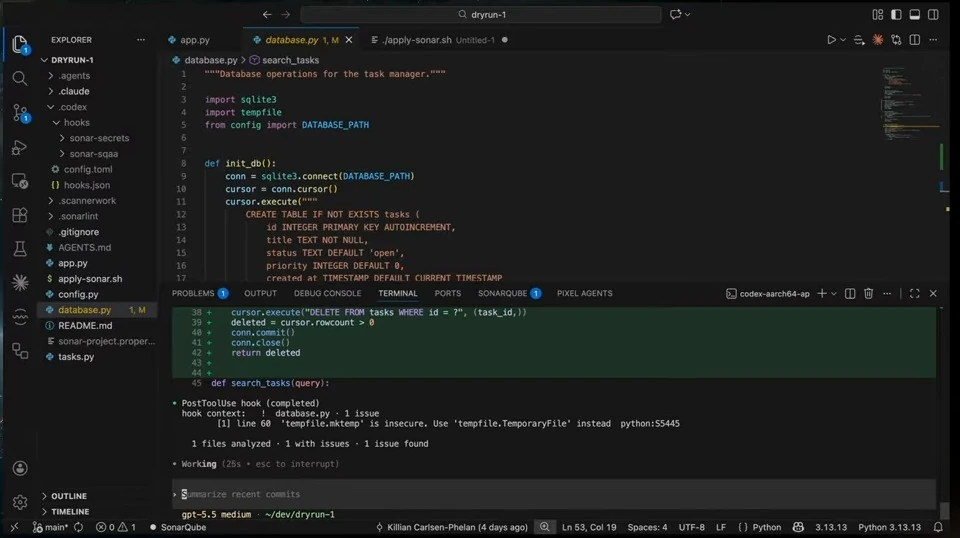Toggle Secondary Side Bar visibility
The image size is (960, 538).
click(x=933, y=14)
